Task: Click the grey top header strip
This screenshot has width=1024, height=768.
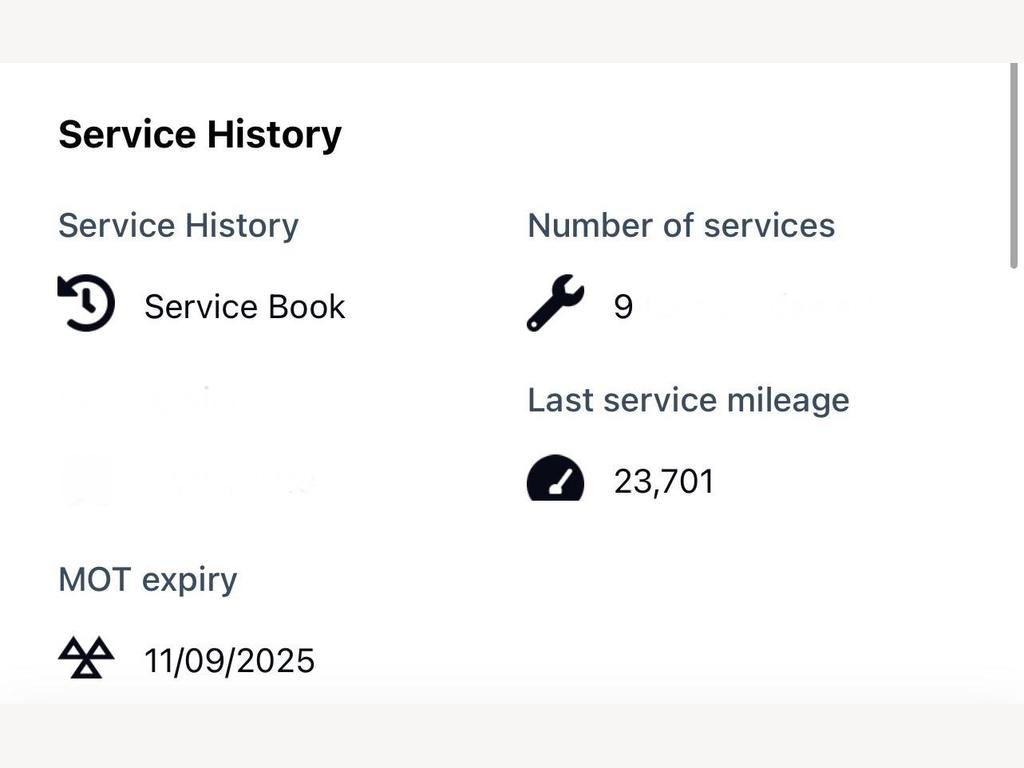Action: pyautogui.click(x=512, y=31)
